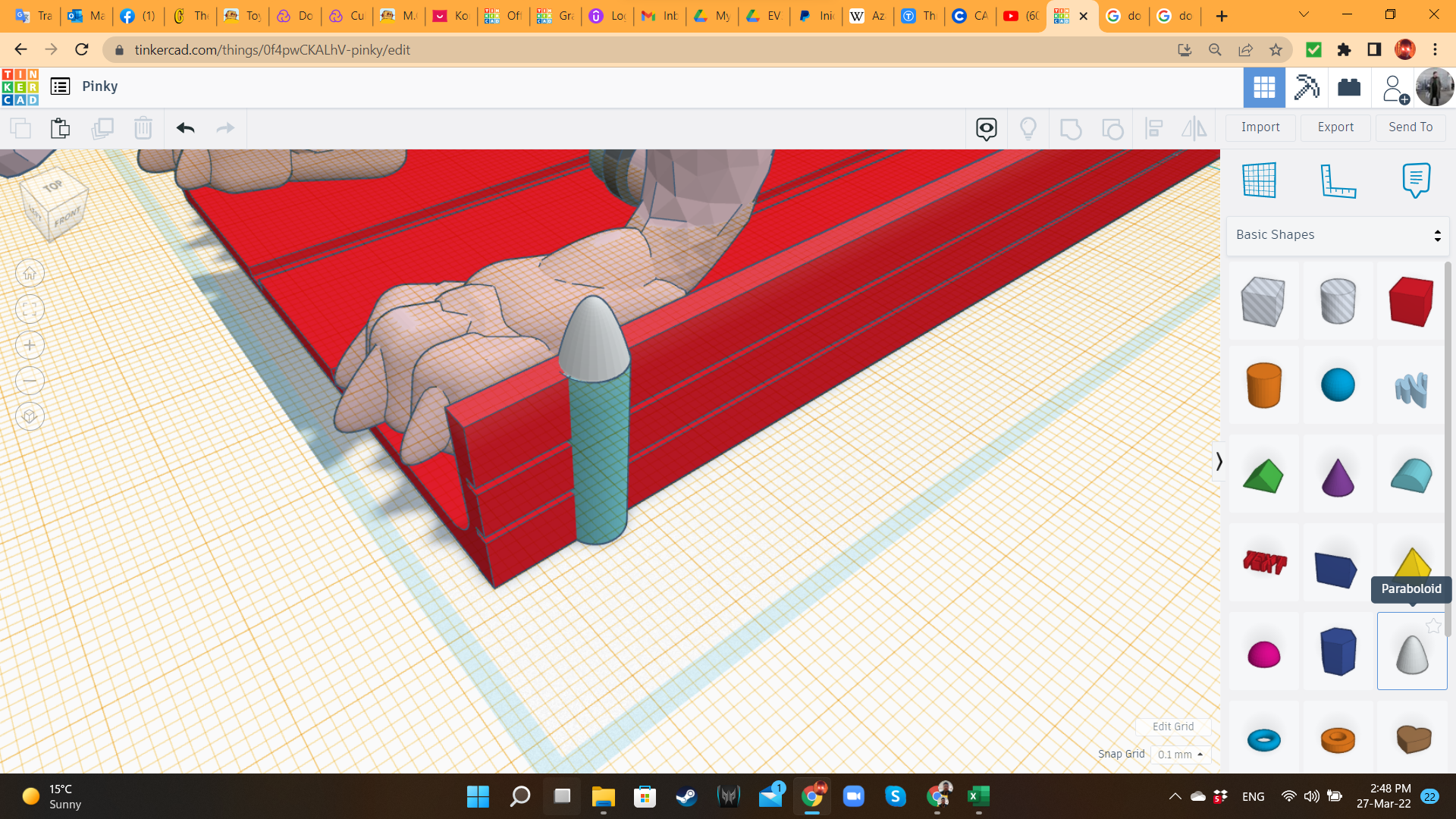This screenshot has height=819, width=1456.
Task: Select the red Box shape
Action: 1410,301
